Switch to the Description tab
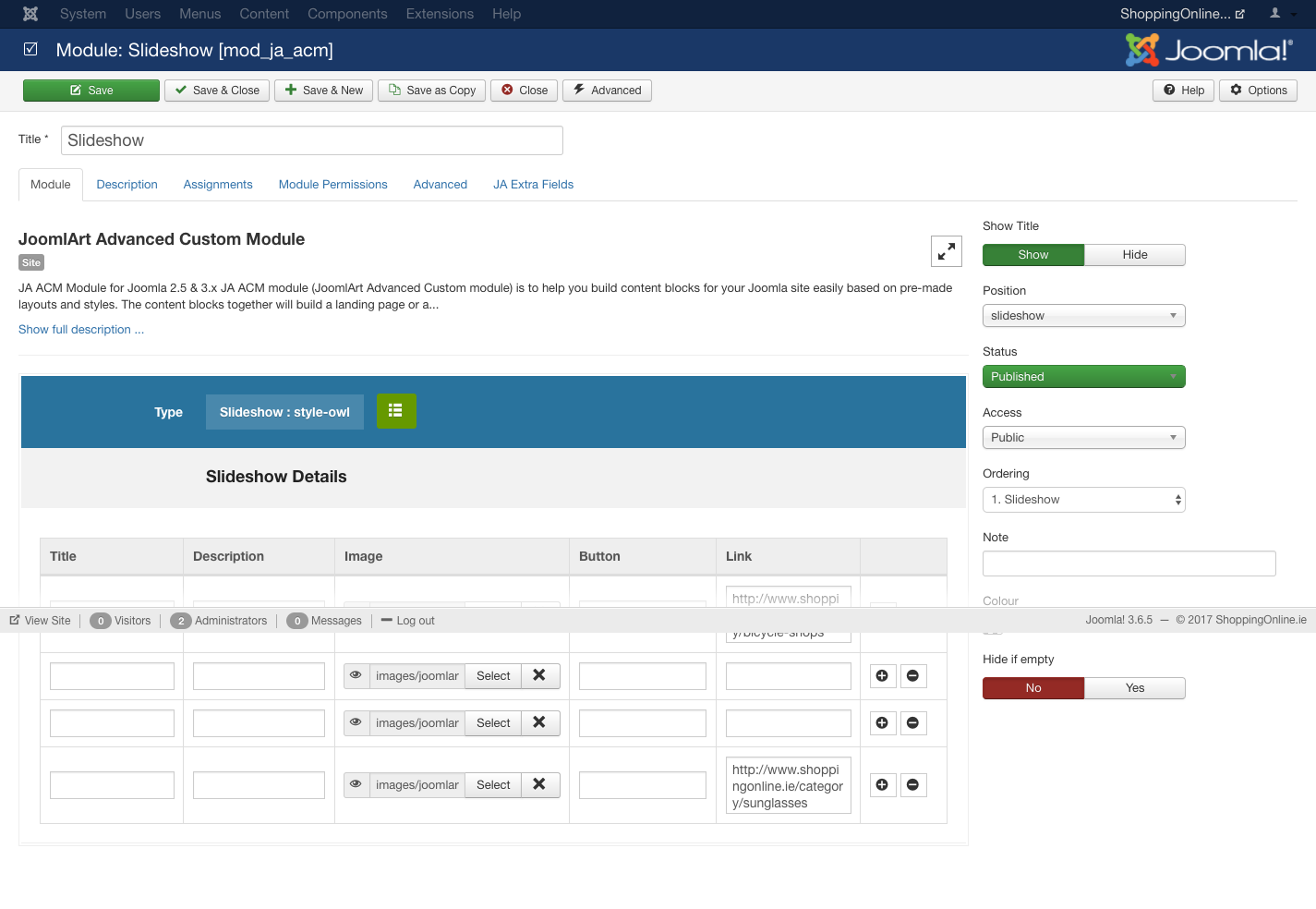The height and width of the screenshot is (909, 1316). 127,185
